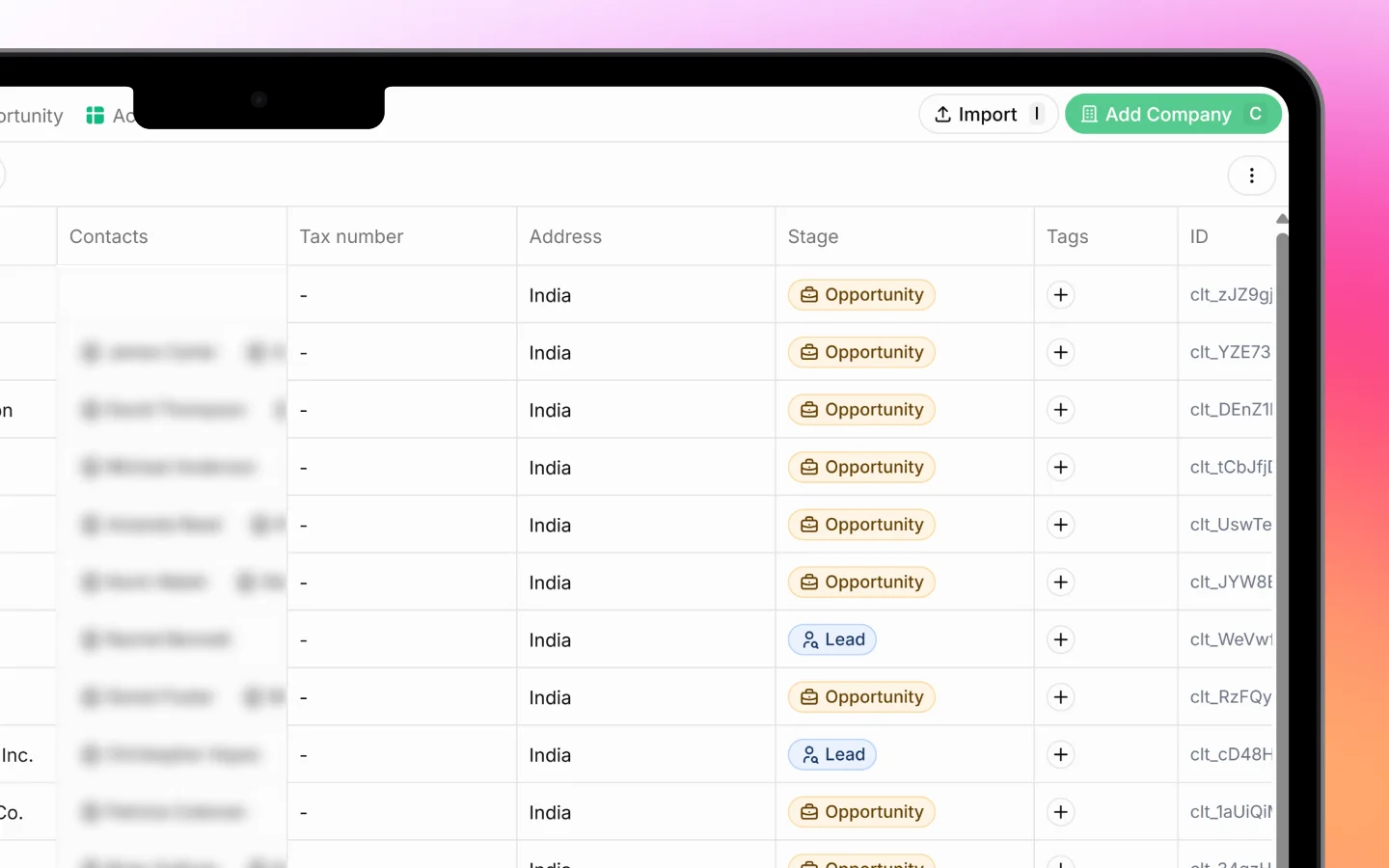Open the Lead stage badge for clt_cD48H

832,754
